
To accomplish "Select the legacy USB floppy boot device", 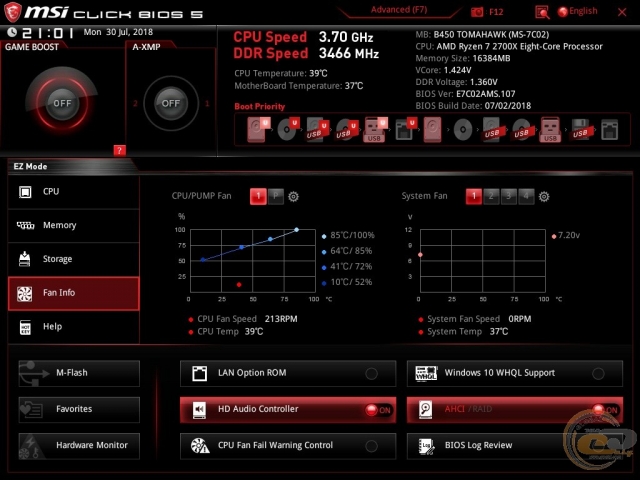I will pyautogui.click(x=580, y=130).
